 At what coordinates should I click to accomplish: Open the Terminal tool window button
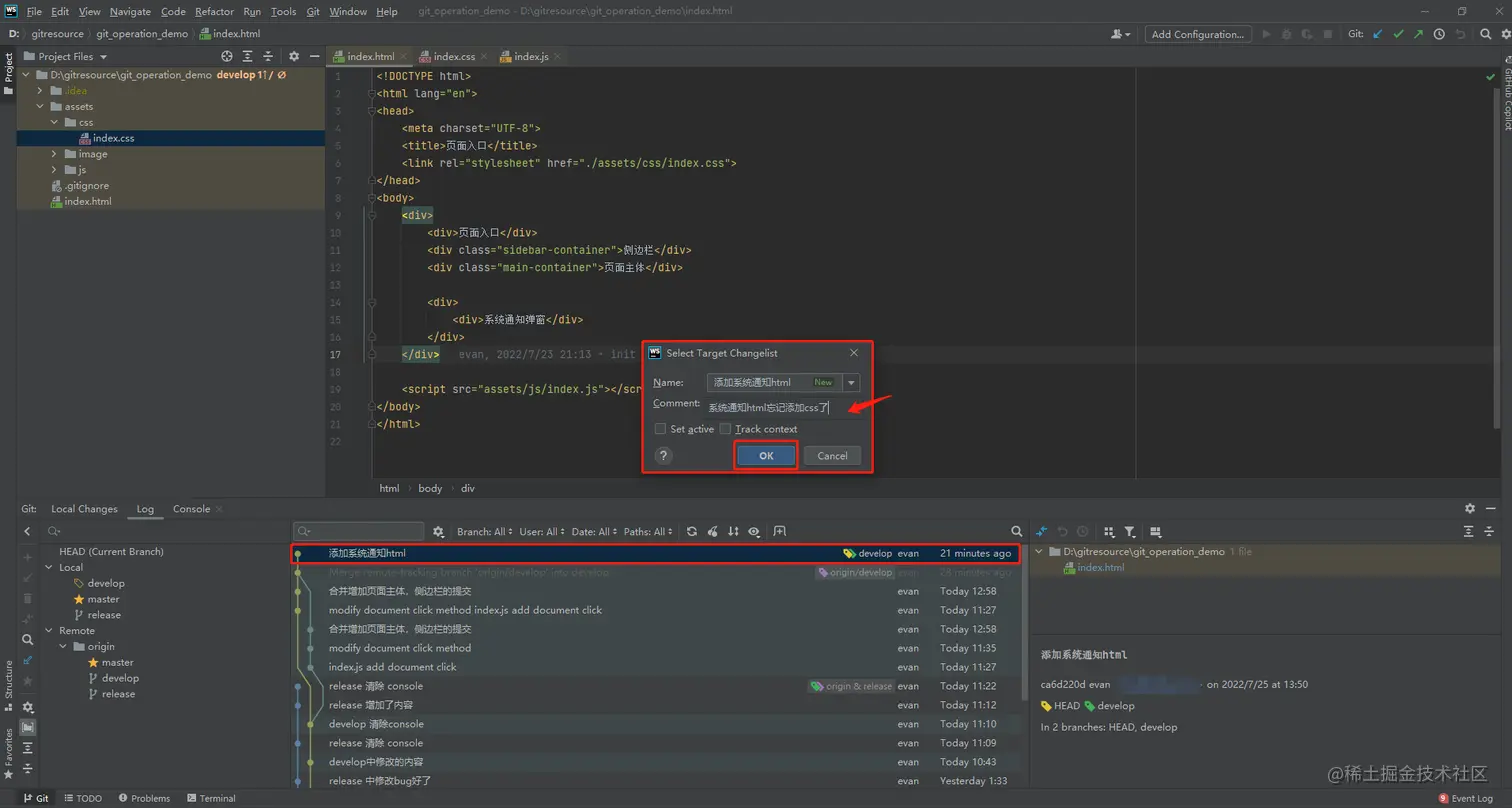[x=210, y=798]
